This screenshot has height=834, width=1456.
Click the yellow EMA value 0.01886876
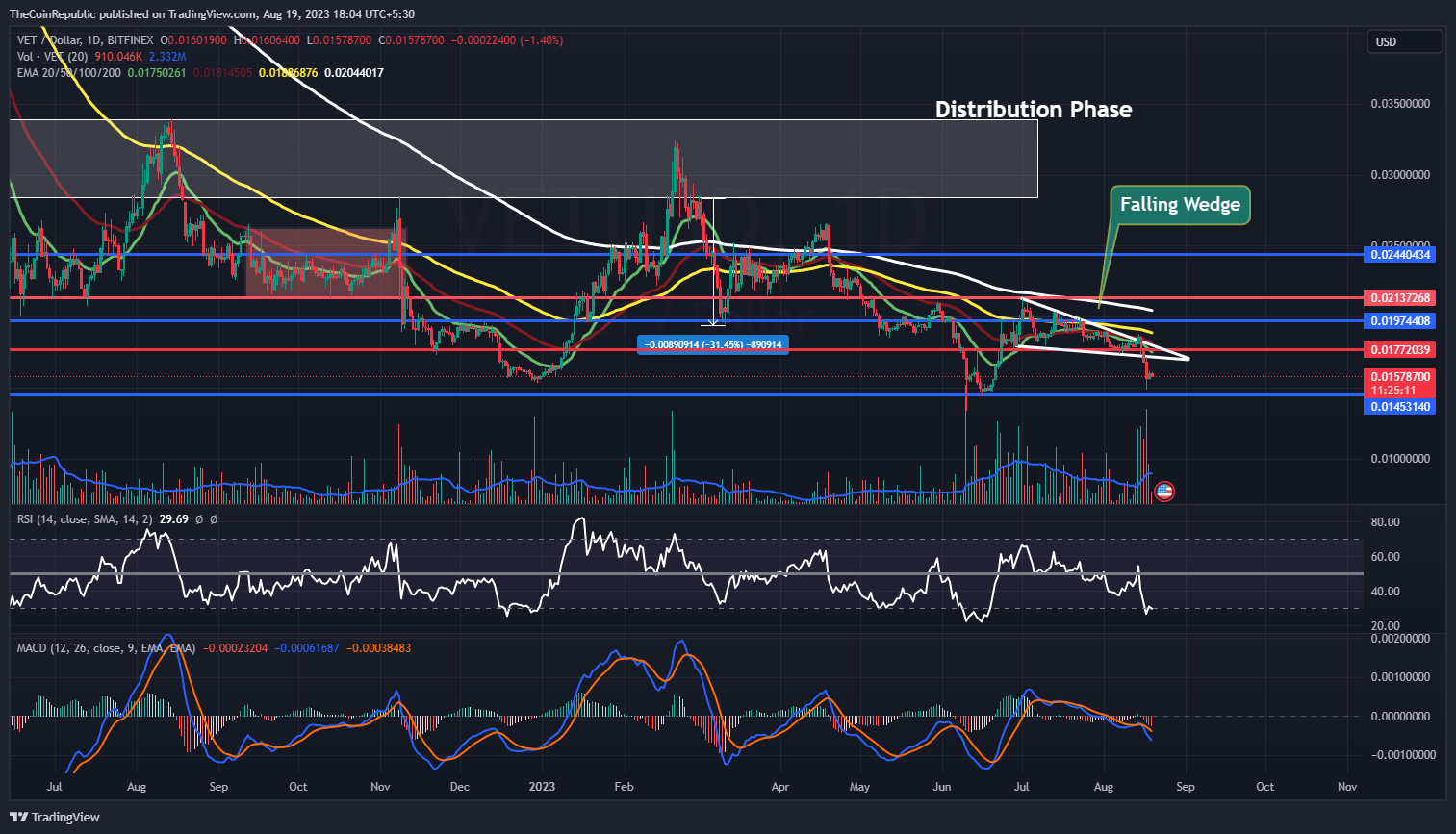coord(288,73)
